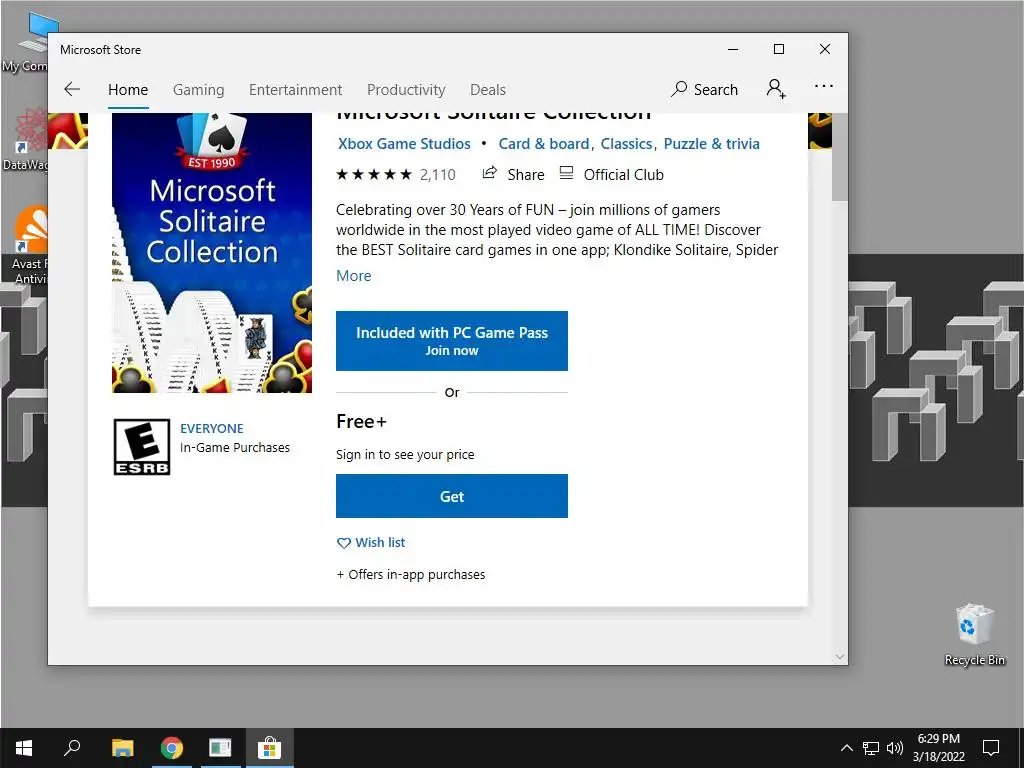Click the Official Club icon

click(x=566, y=173)
